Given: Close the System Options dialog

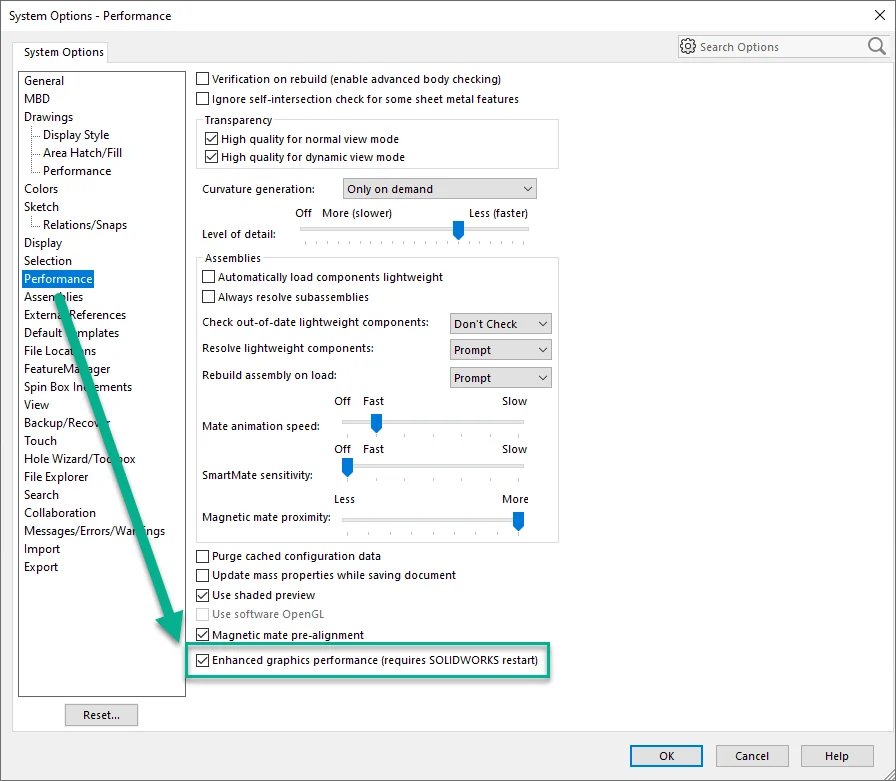Looking at the screenshot, I should coord(879,15).
